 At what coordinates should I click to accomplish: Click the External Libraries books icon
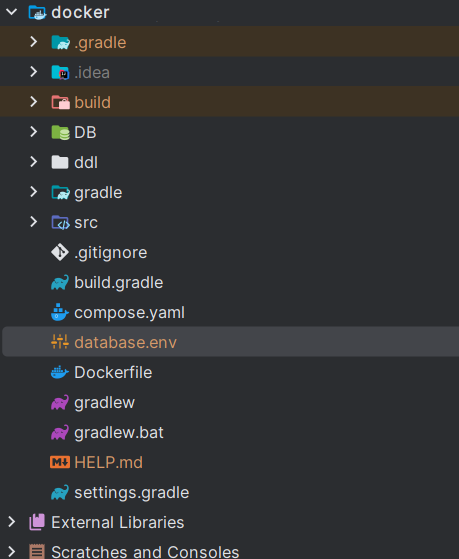[x=37, y=522]
